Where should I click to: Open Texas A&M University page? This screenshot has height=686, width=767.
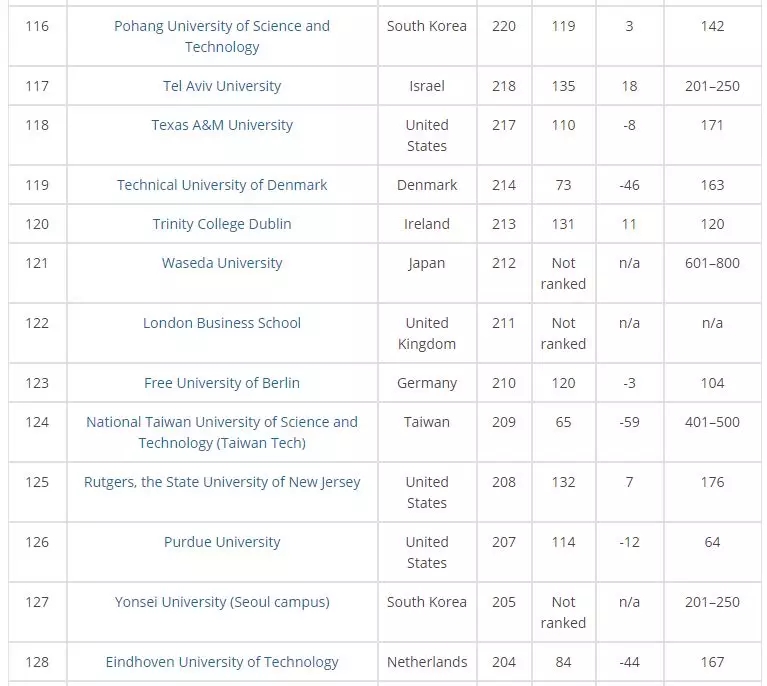tap(222, 125)
